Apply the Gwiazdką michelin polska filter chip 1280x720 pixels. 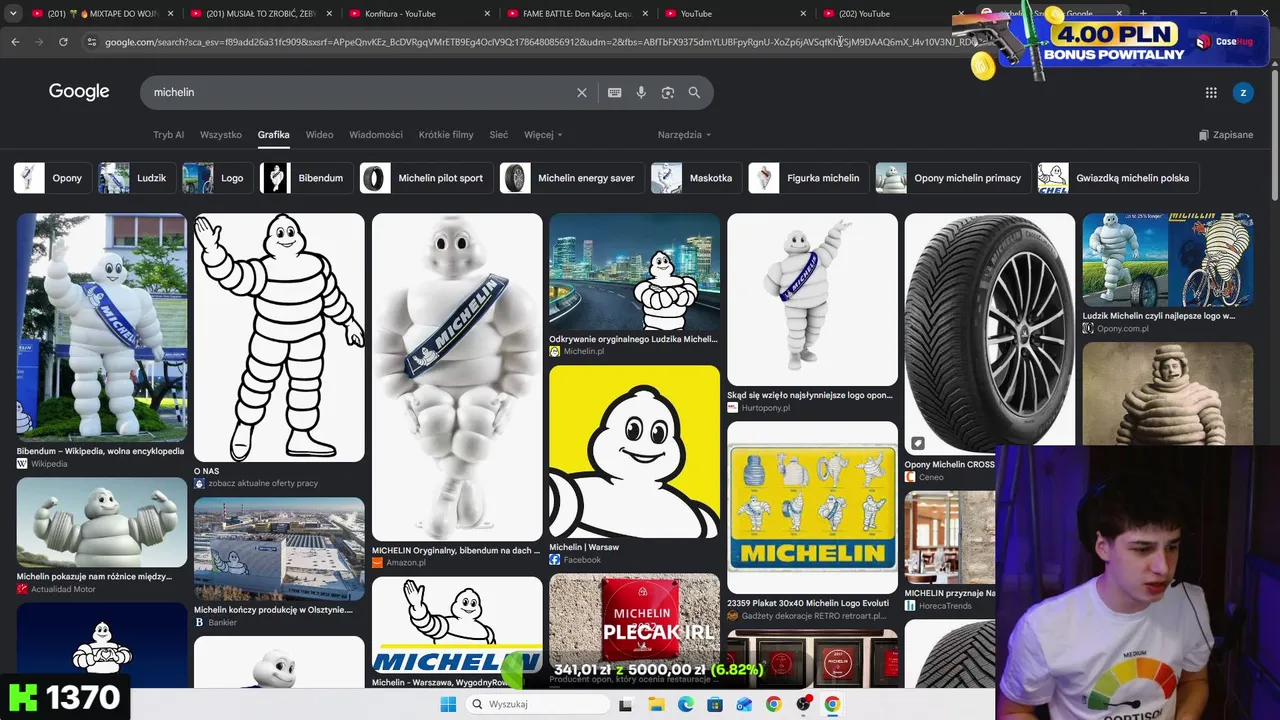[x=1117, y=178]
